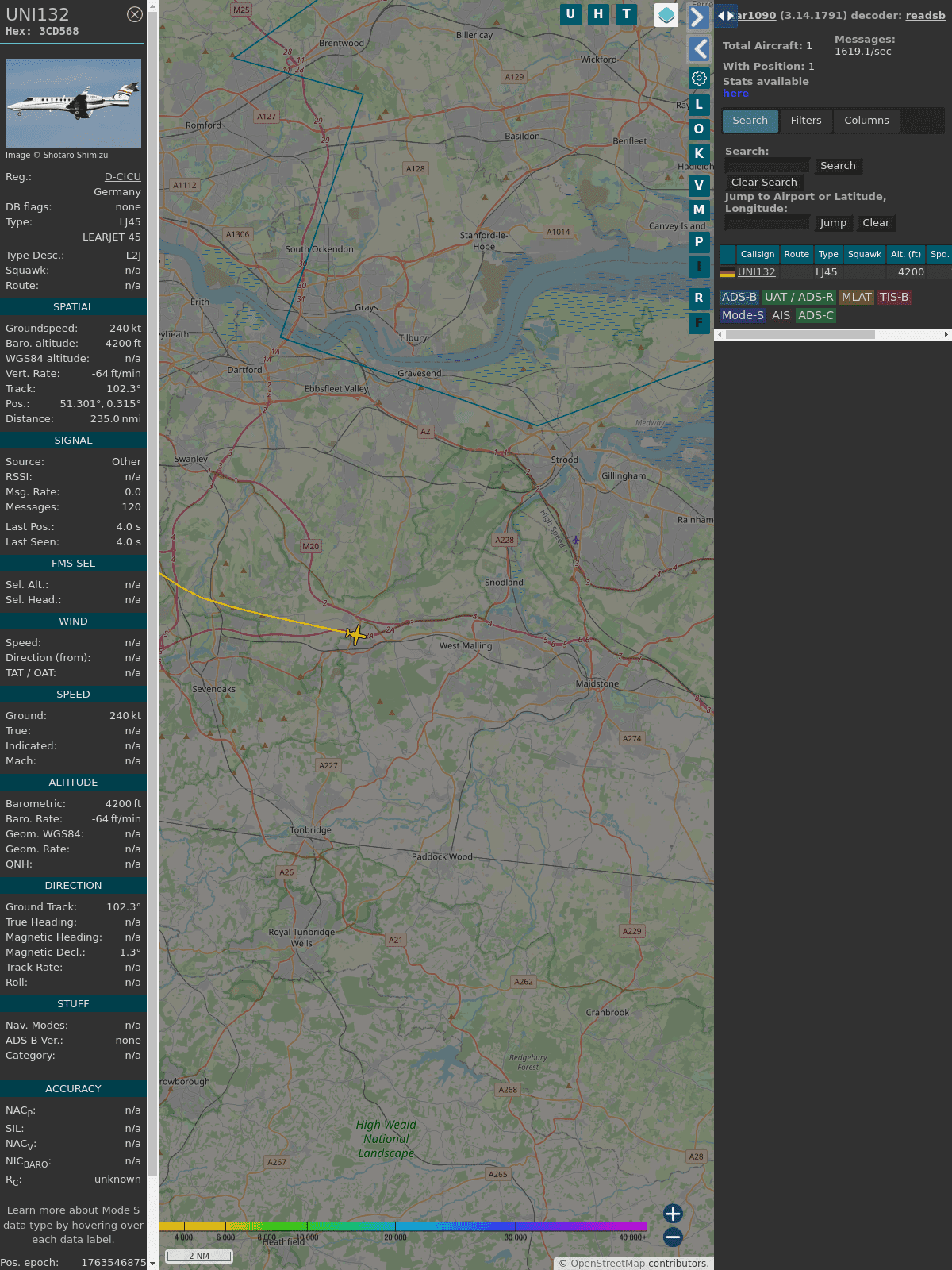
Task: Sort by Type column
Action: click(x=828, y=254)
